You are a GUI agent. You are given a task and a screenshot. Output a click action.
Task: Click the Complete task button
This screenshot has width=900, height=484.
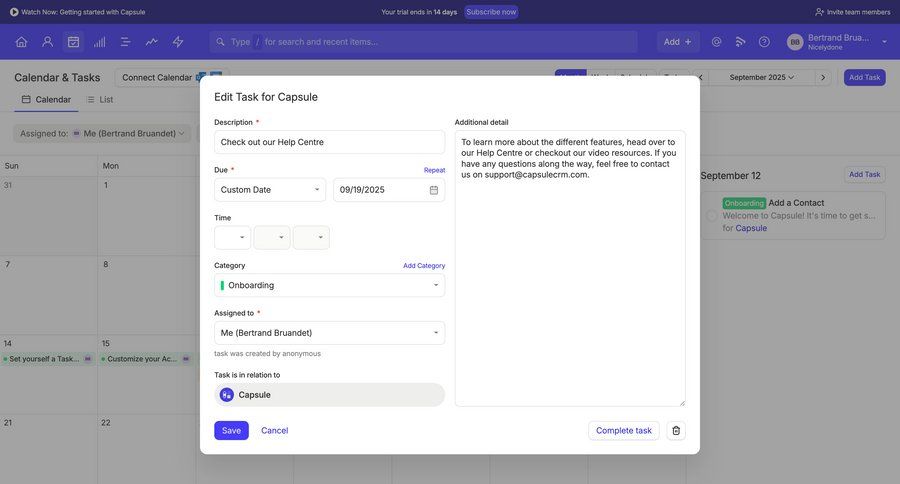pyautogui.click(x=623, y=431)
